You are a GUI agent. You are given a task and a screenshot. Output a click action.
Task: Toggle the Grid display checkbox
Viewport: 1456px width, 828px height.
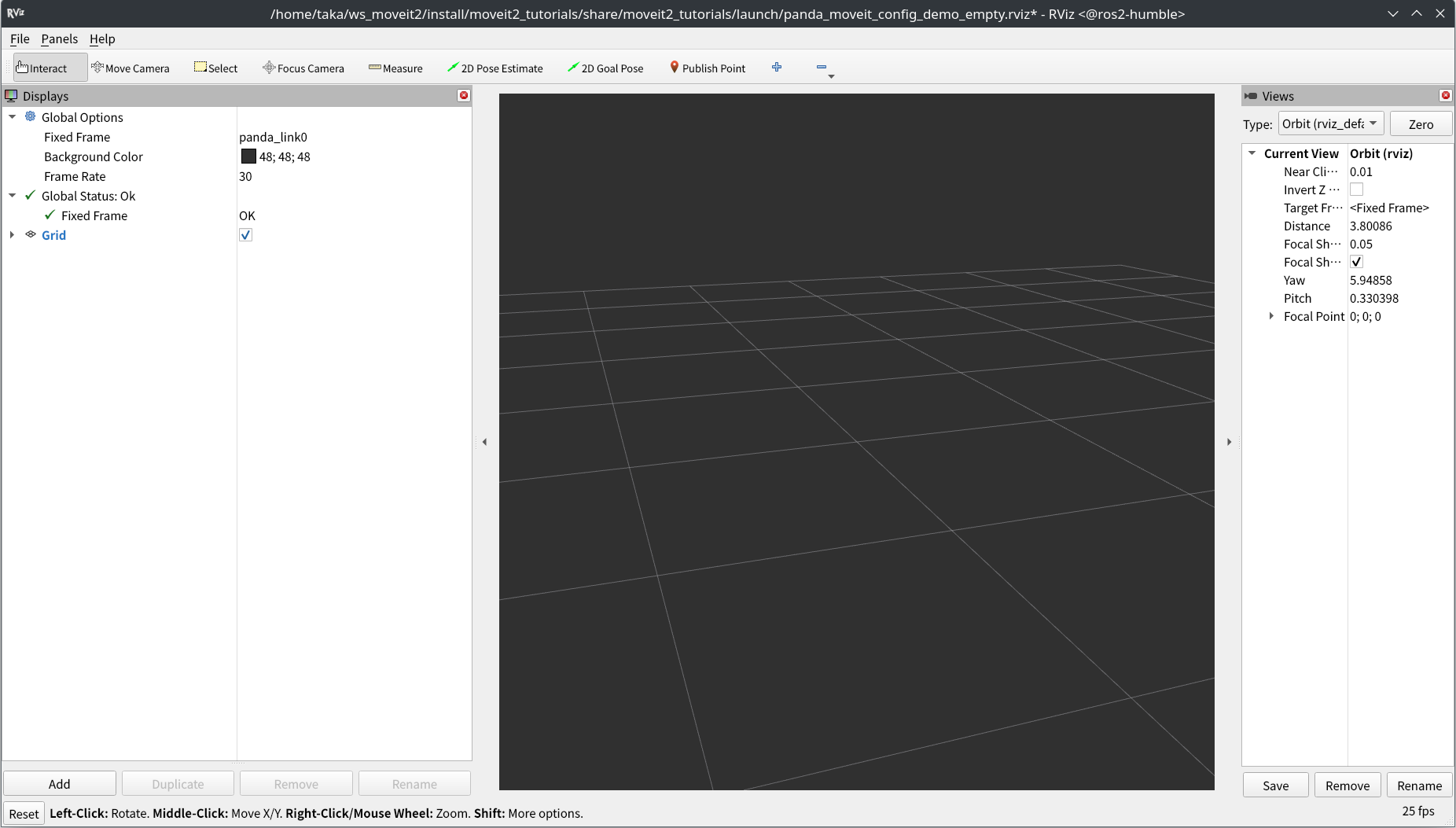click(x=246, y=234)
